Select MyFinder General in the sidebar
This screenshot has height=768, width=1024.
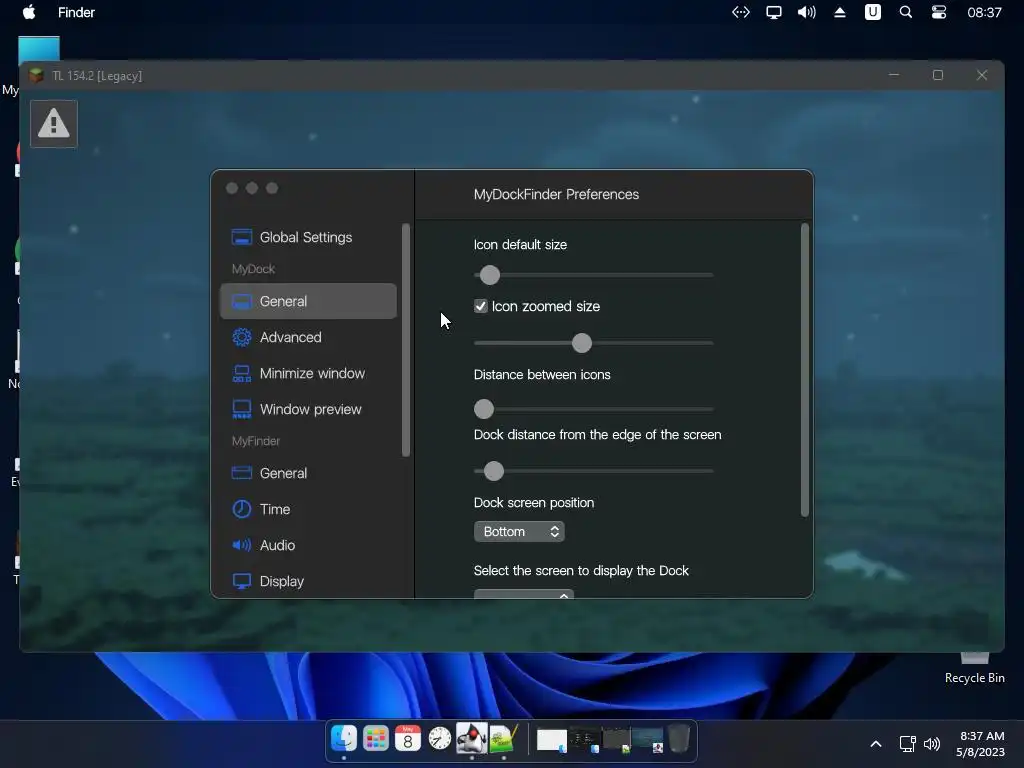tap(308, 473)
